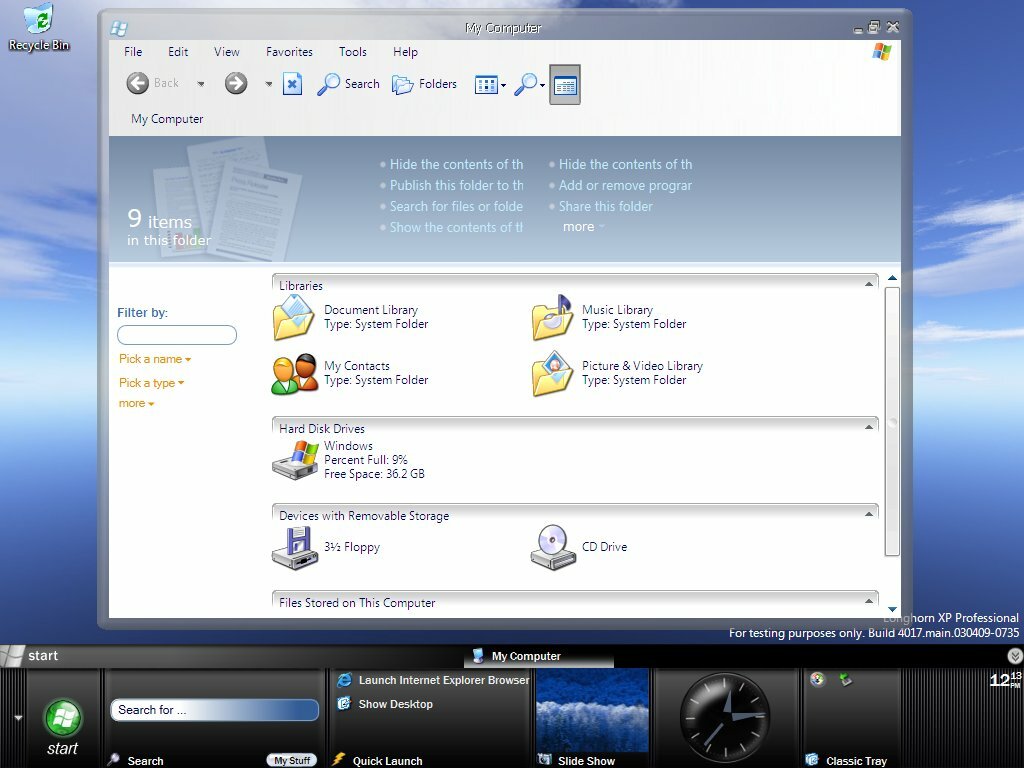Click the Filter by text field
Viewport: 1024px width, 768px height.
pos(177,335)
